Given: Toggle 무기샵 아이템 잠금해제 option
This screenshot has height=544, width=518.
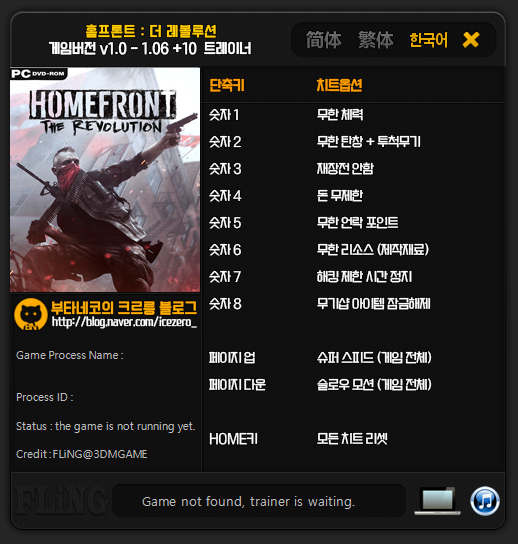Looking at the screenshot, I should [x=373, y=304].
